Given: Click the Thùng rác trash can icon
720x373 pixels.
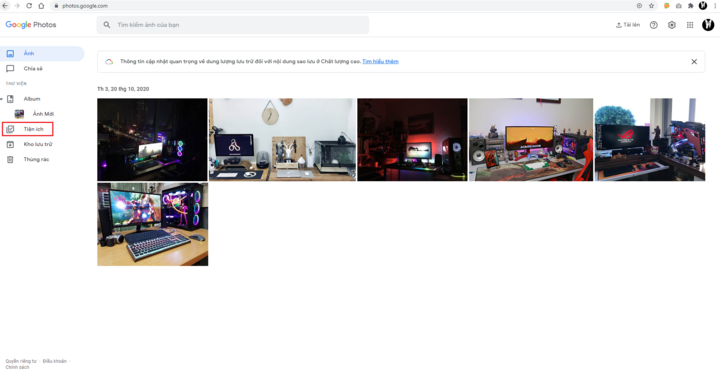Looking at the screenshot, I should pos(10,159).
